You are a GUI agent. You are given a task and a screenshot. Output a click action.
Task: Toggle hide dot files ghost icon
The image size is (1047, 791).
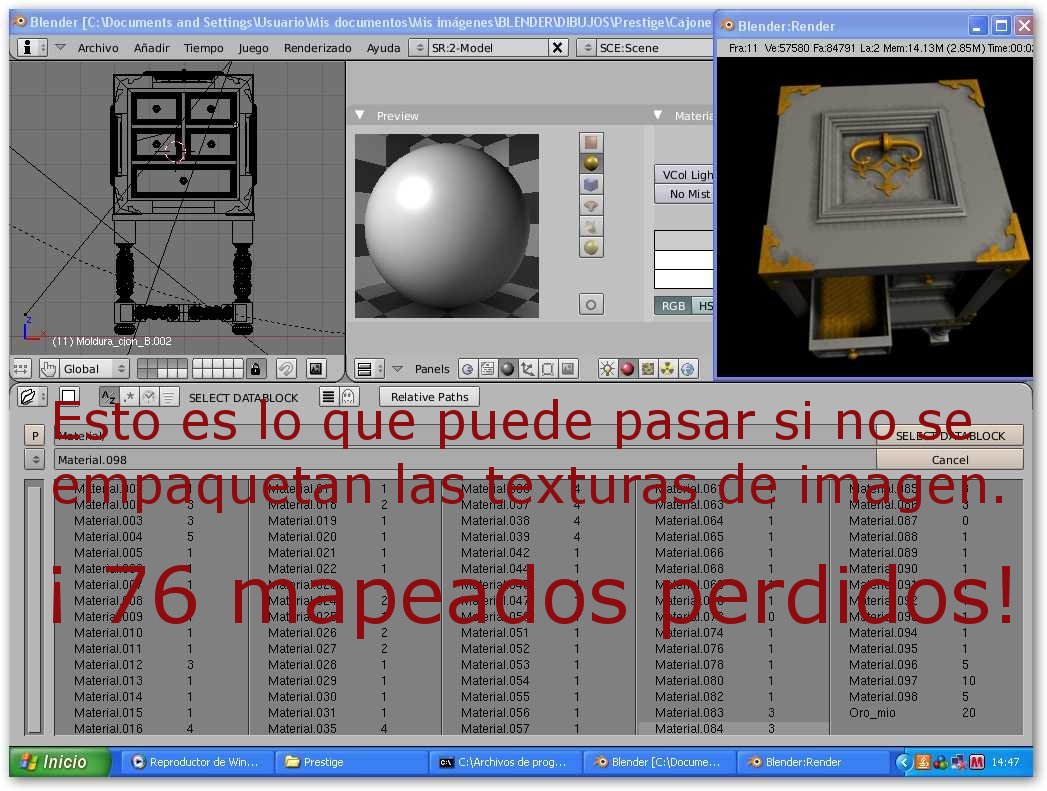point(348,397)
